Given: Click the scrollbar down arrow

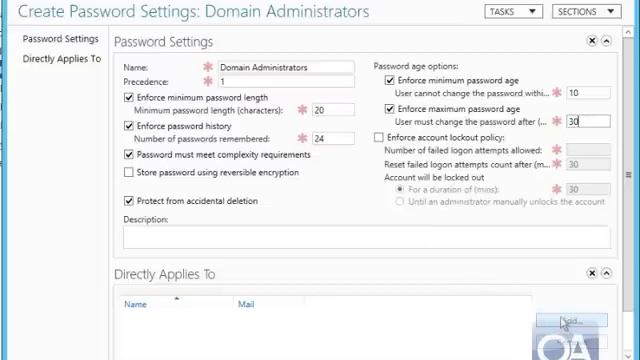Looking at the screenshot, I should tap(628, 356).
